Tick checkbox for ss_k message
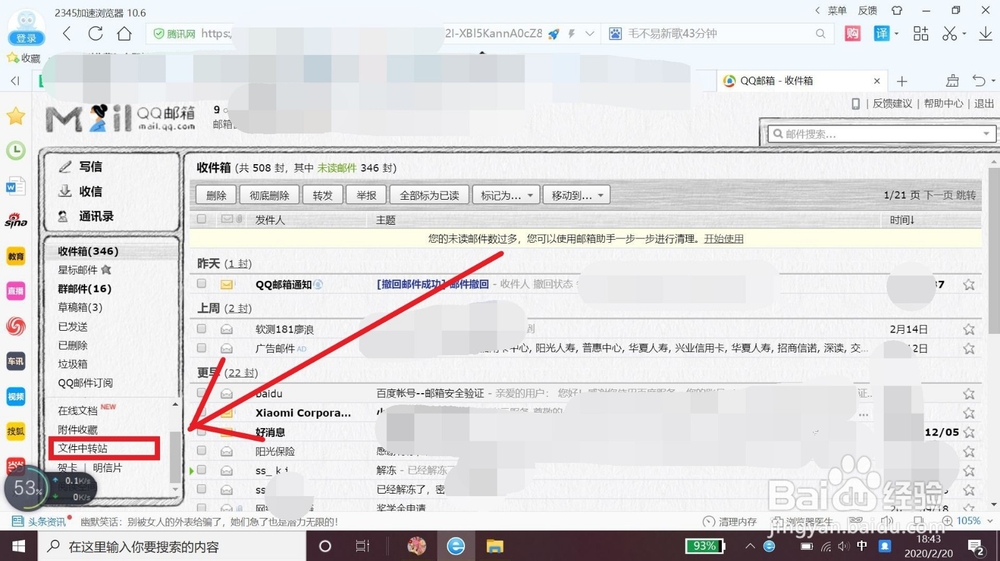The height and width of the screenshot is (561, 1000). pyautogui.click(x=202, y=470)
